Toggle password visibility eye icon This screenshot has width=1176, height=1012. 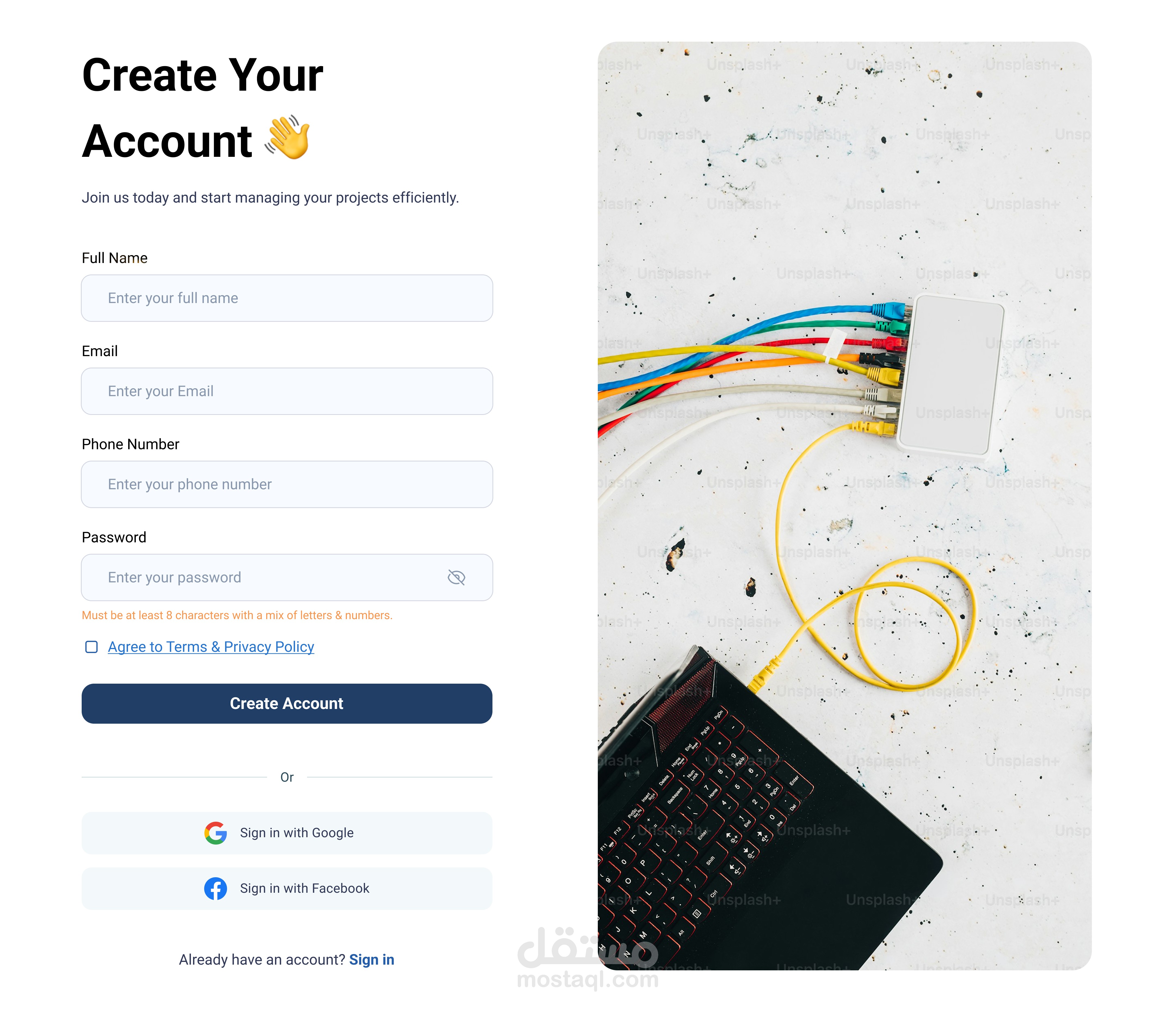click(456, 577)
